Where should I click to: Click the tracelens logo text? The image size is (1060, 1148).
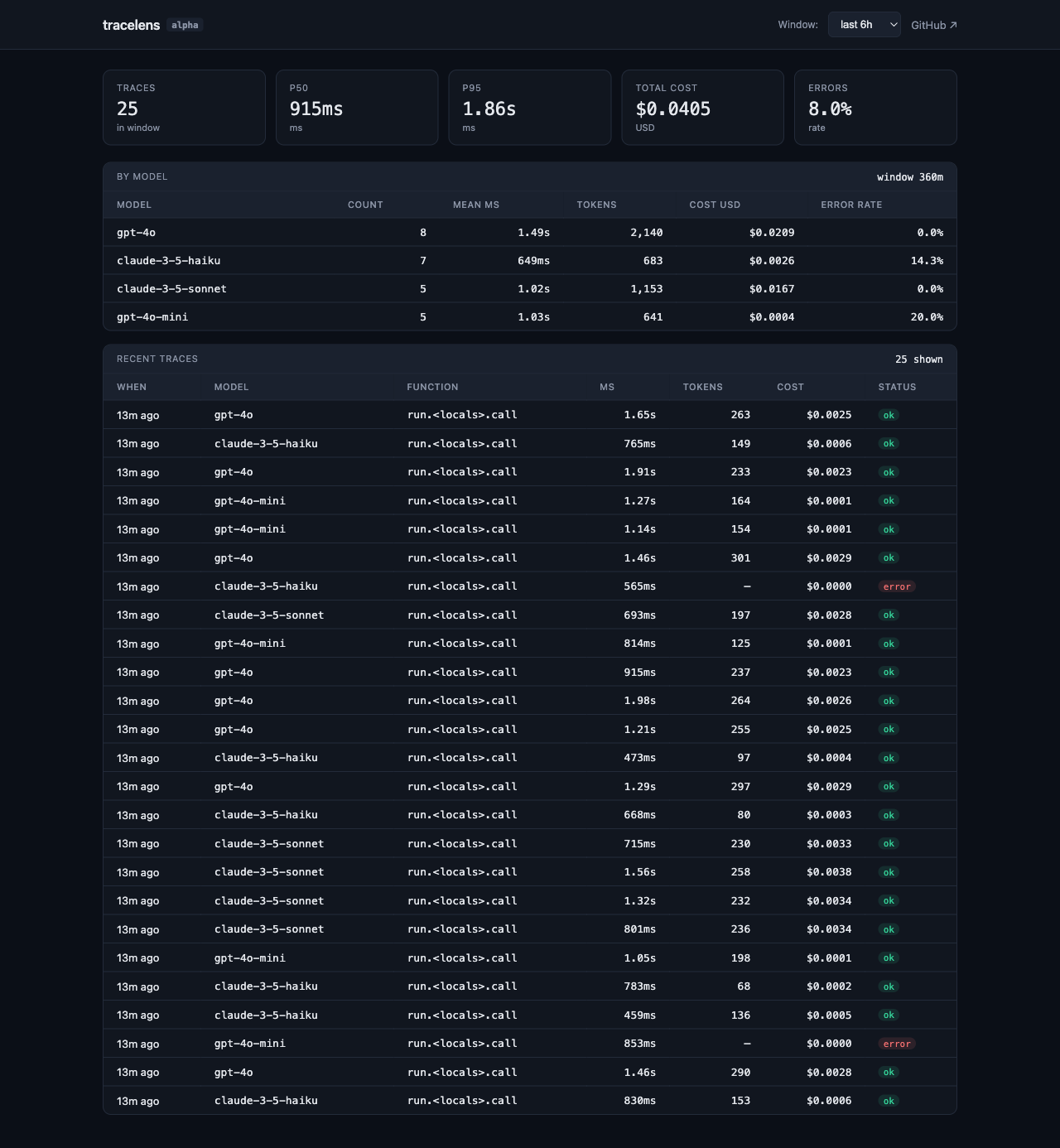pyautogui.click(x=131, y=25)
